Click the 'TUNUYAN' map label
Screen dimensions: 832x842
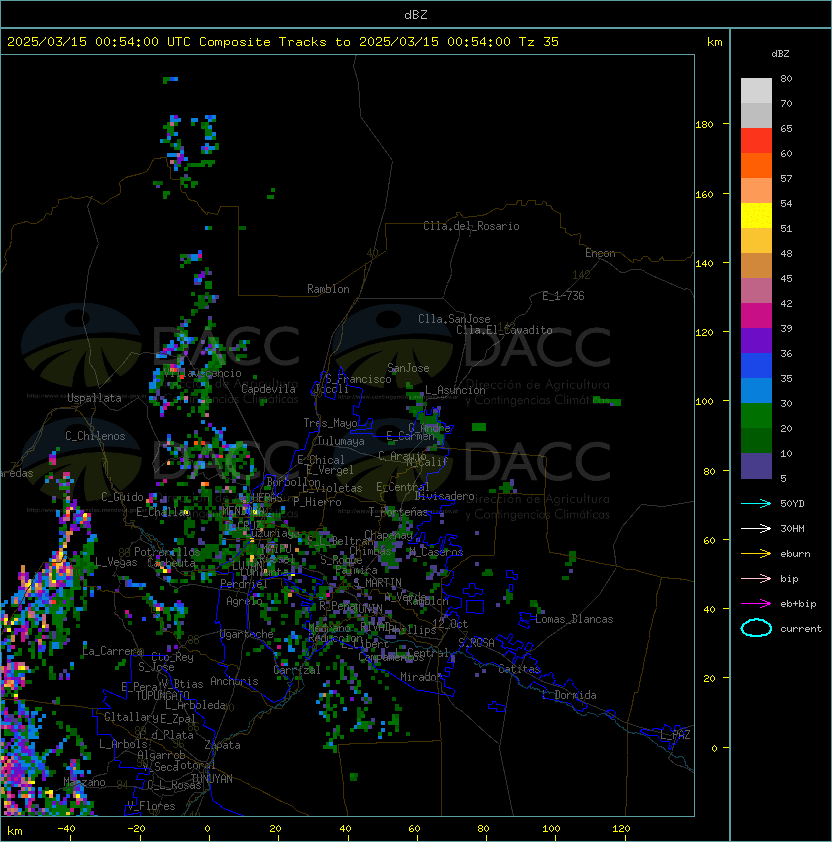[212, 779]
